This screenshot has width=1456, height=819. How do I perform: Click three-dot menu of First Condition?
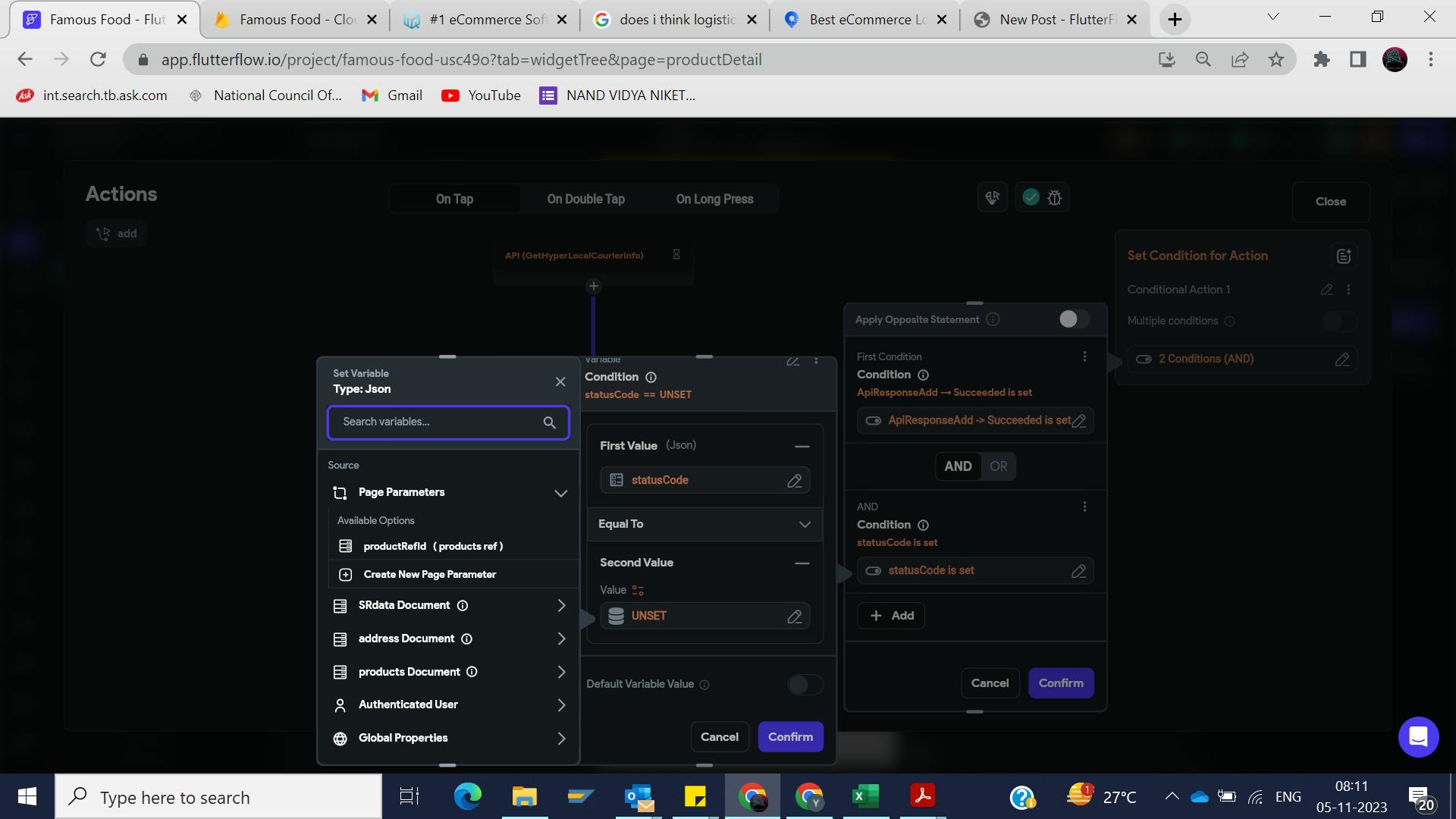1084,356
